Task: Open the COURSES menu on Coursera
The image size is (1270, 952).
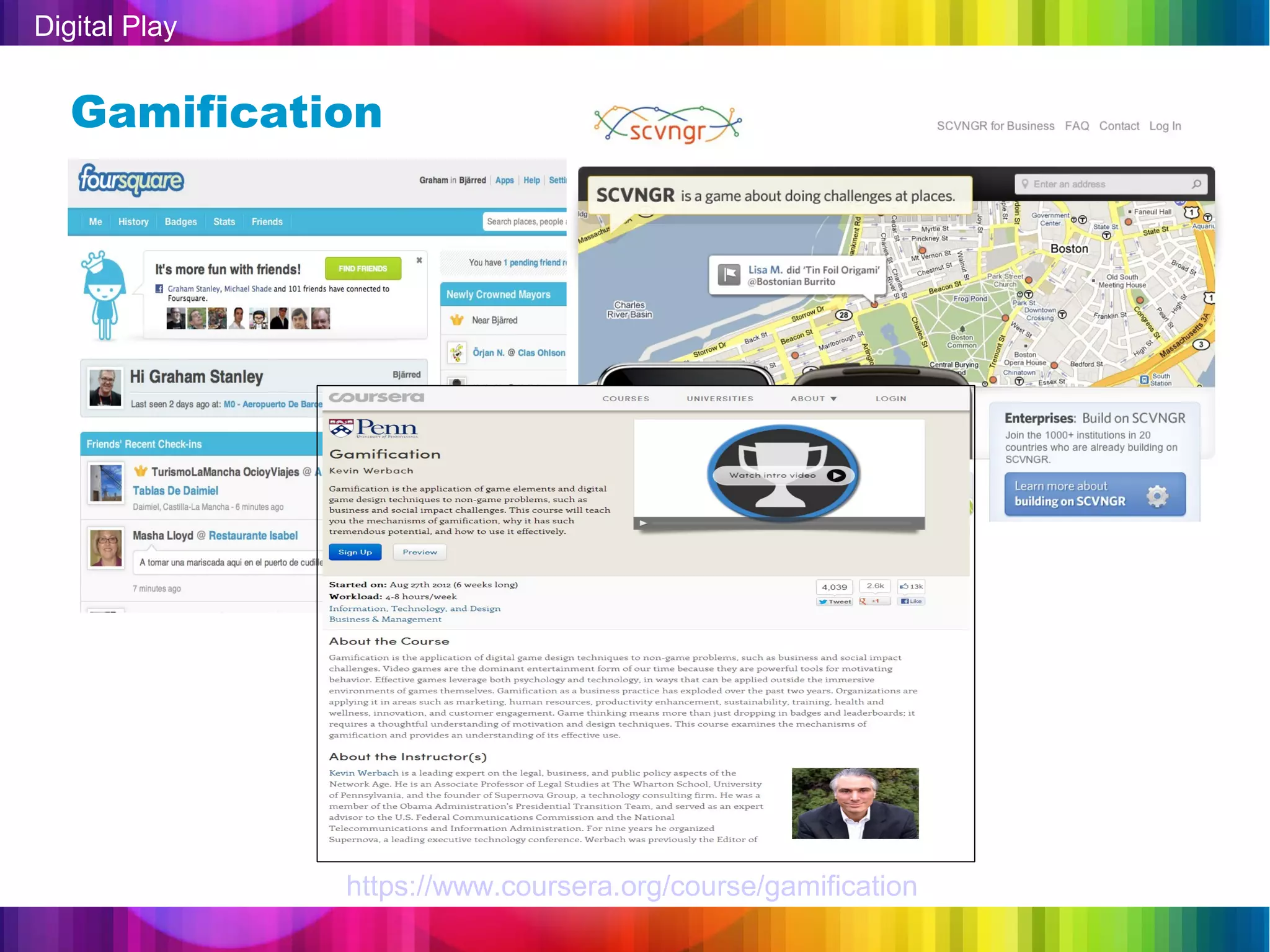Action: coord(625,399)
